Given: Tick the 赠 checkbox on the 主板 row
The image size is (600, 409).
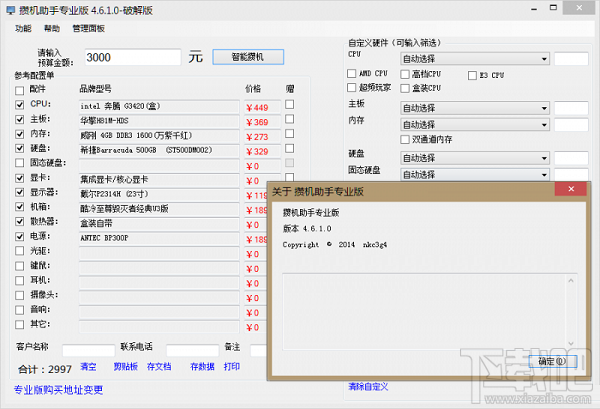Looking at the screenshot, I should (290, 119).
